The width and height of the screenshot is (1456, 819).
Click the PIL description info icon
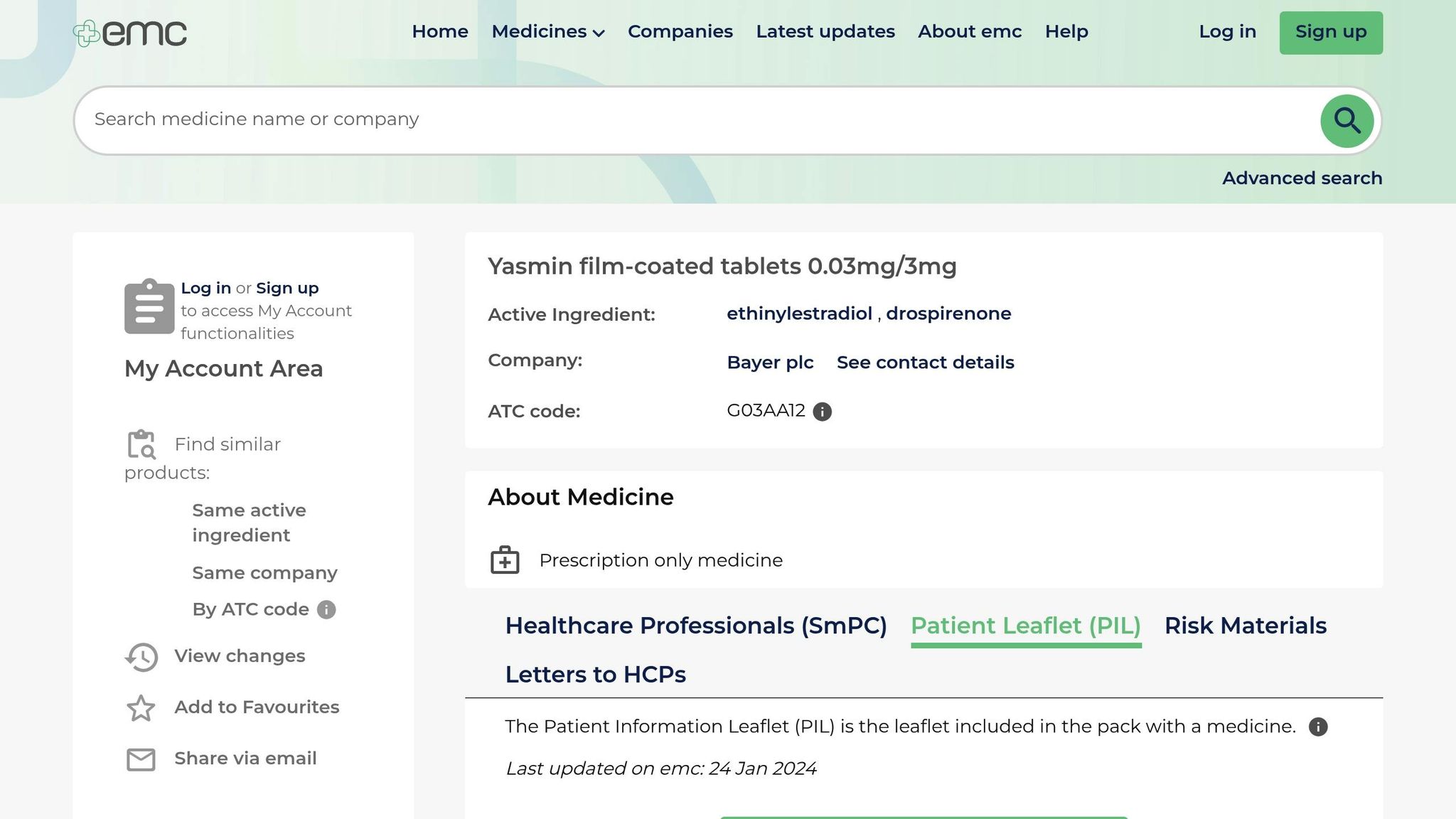1318,727
